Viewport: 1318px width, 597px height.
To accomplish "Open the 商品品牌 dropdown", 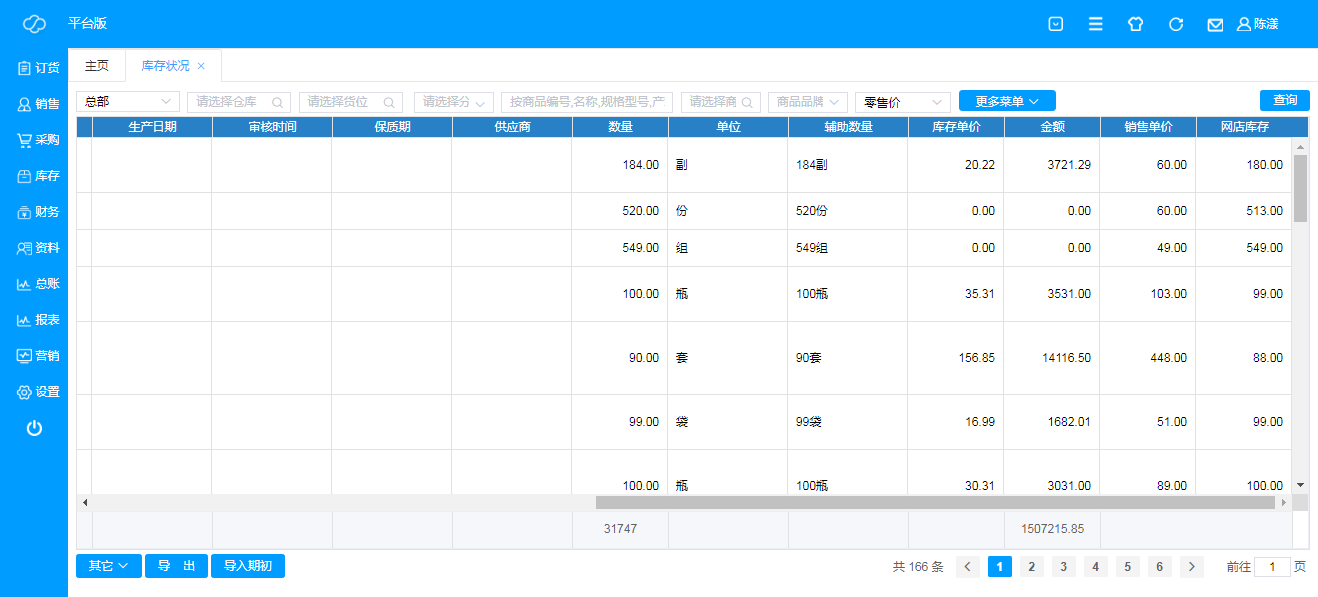I will (x=808, y=102).
